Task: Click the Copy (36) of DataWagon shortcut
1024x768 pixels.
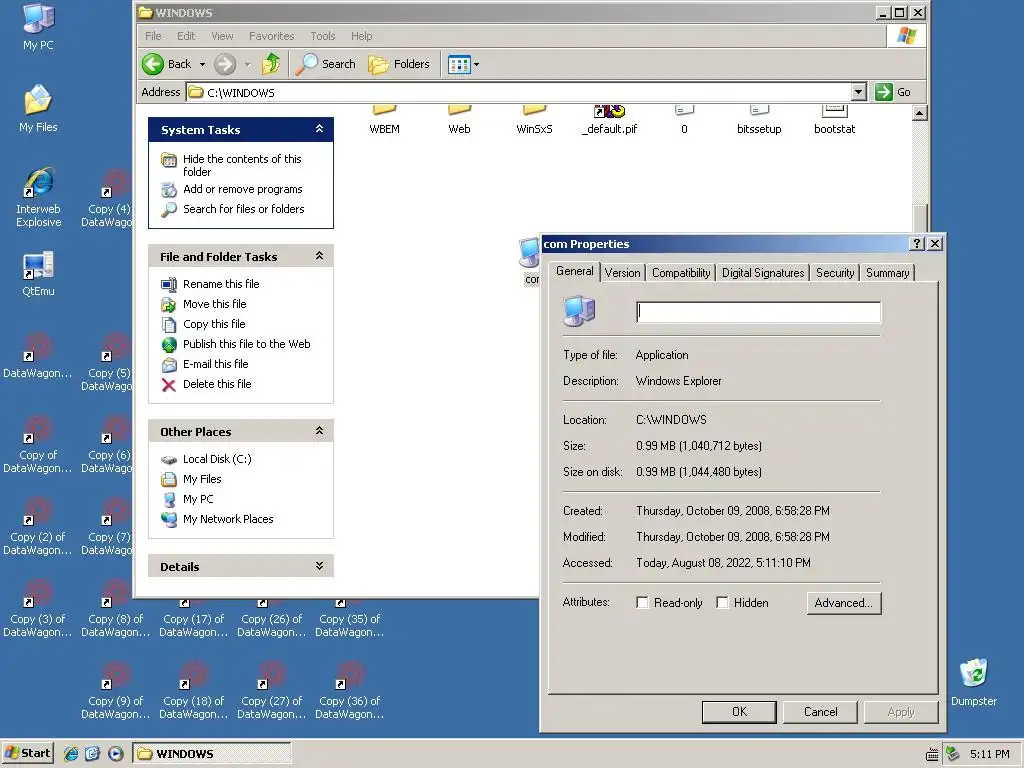Action: (x=350, y=690)
